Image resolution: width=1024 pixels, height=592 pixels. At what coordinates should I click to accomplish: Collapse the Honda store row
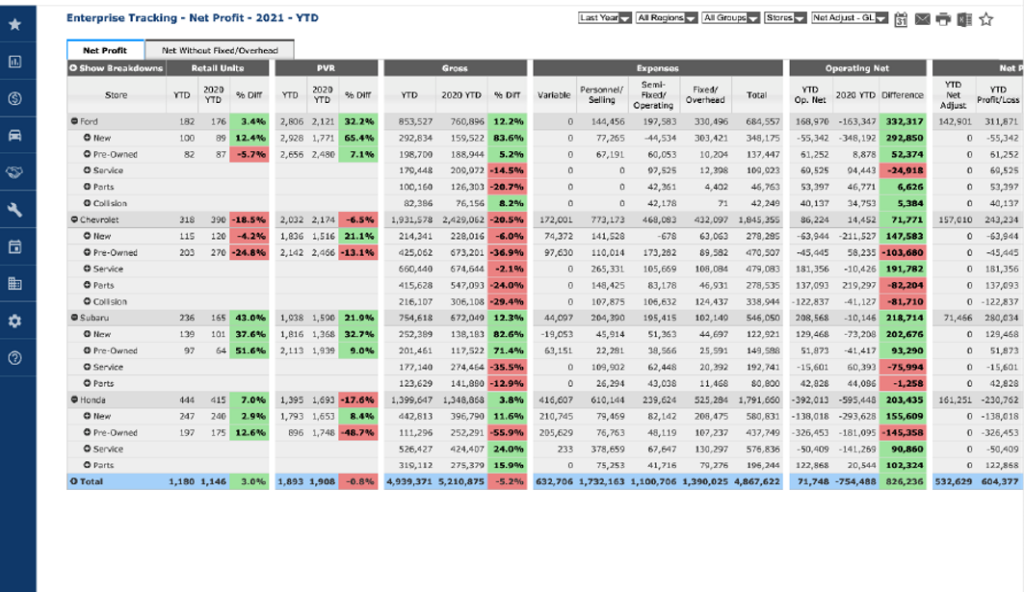pyautogui.click(x=74, y=400)
